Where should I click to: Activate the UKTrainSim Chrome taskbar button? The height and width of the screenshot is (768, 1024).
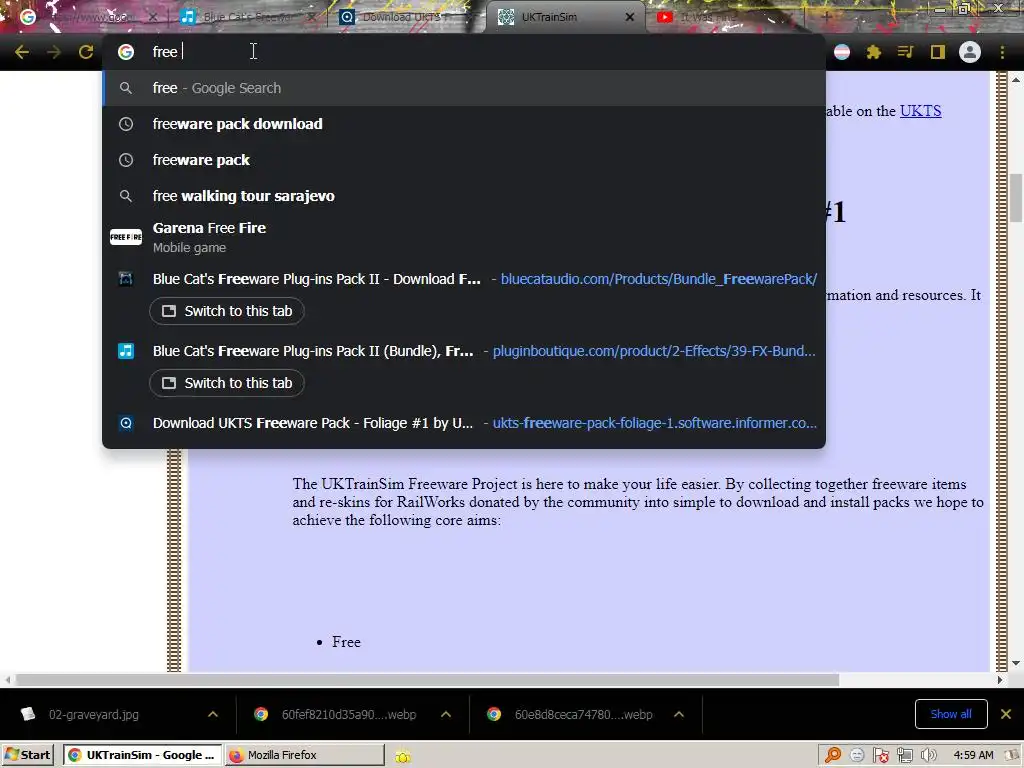point(142,755)
